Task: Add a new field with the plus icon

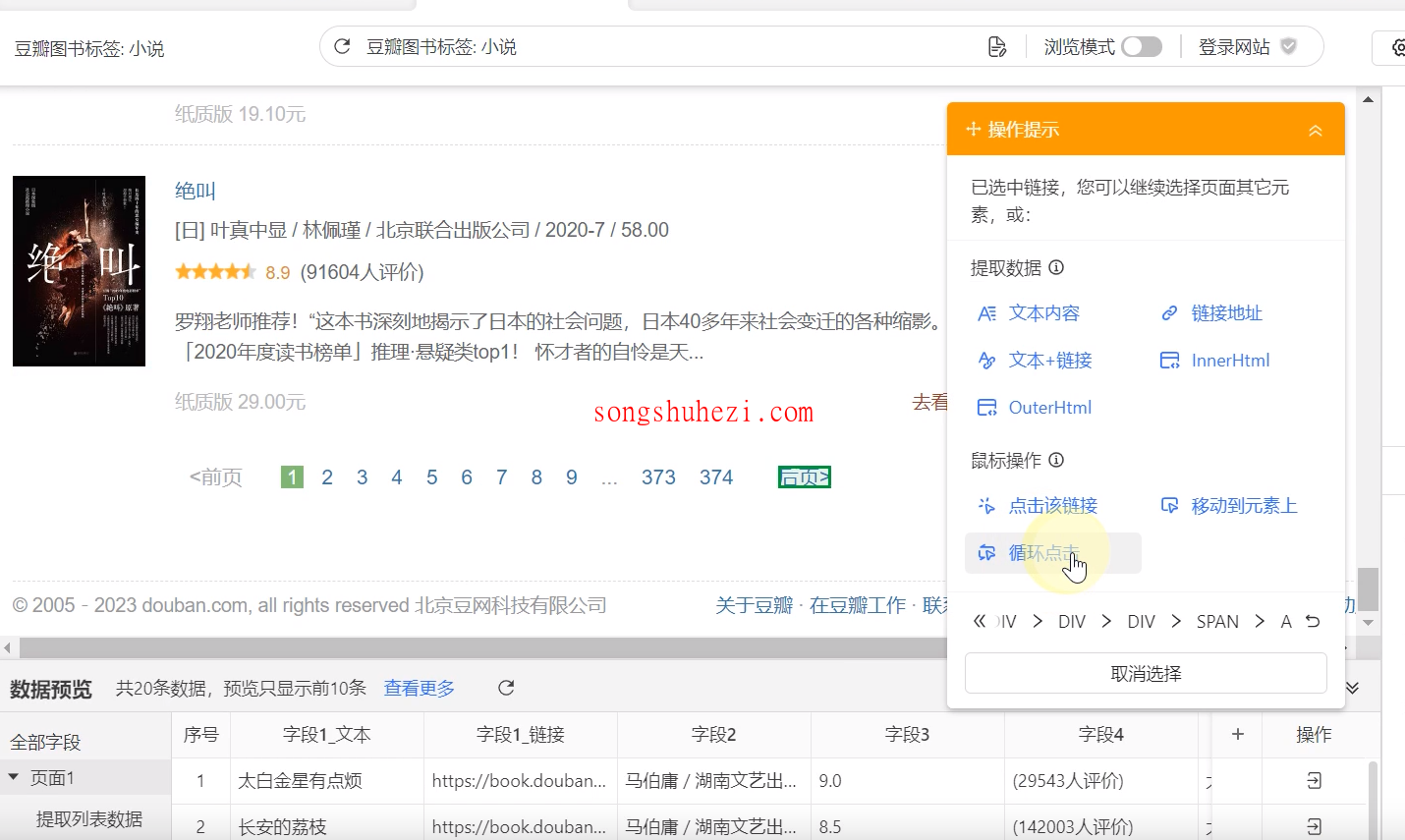Action: click(1238, 734)
